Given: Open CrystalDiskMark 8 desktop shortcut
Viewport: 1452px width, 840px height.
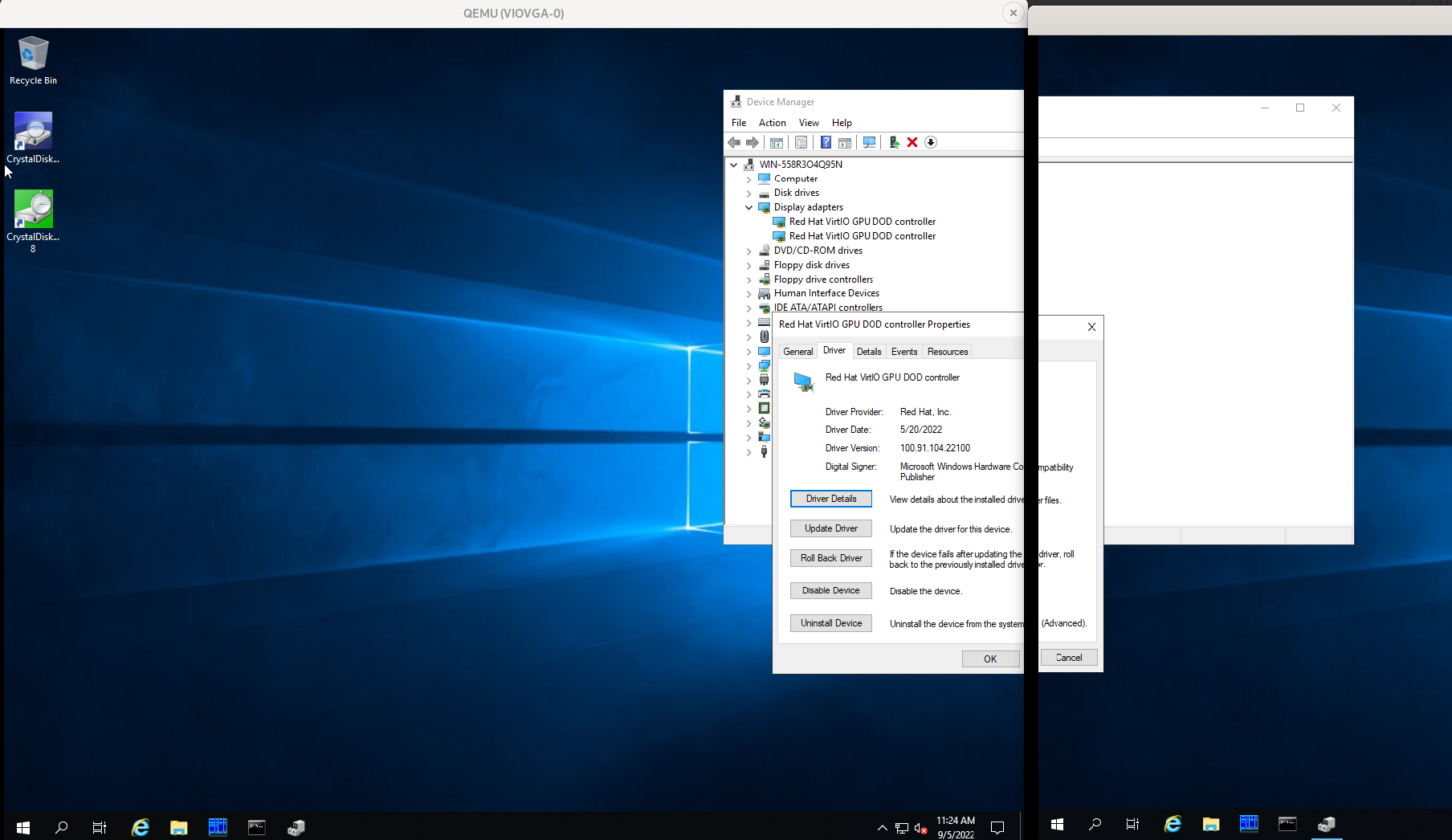Looking at the screenshot, I should point(33,209).
